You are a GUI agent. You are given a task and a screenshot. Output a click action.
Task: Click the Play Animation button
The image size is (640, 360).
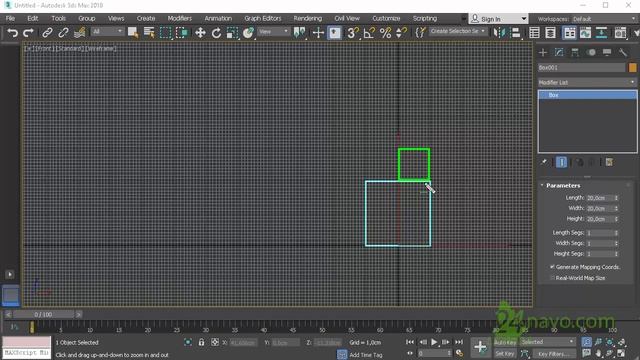click(x=434, y=342)
